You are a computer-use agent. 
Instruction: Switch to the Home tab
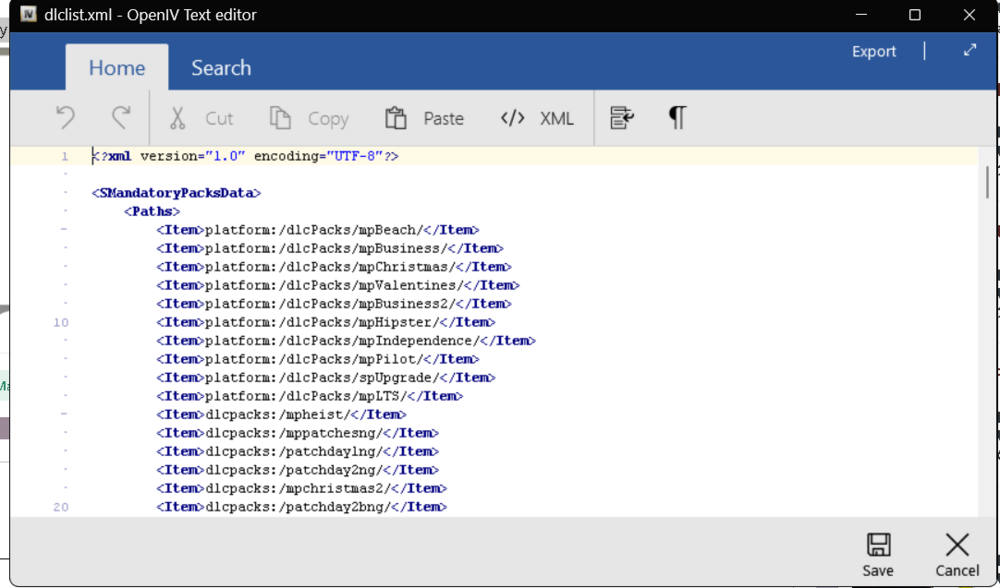tap(117, 67)
